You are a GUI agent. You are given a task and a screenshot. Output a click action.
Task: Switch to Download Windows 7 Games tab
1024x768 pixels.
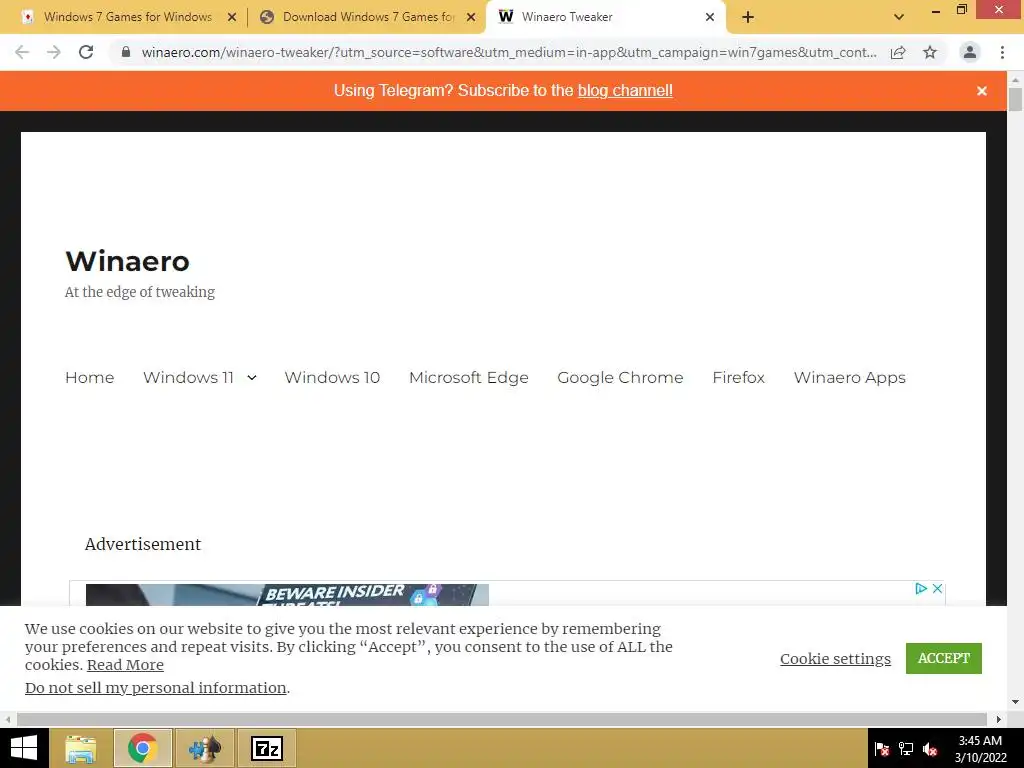click(367, 17)
